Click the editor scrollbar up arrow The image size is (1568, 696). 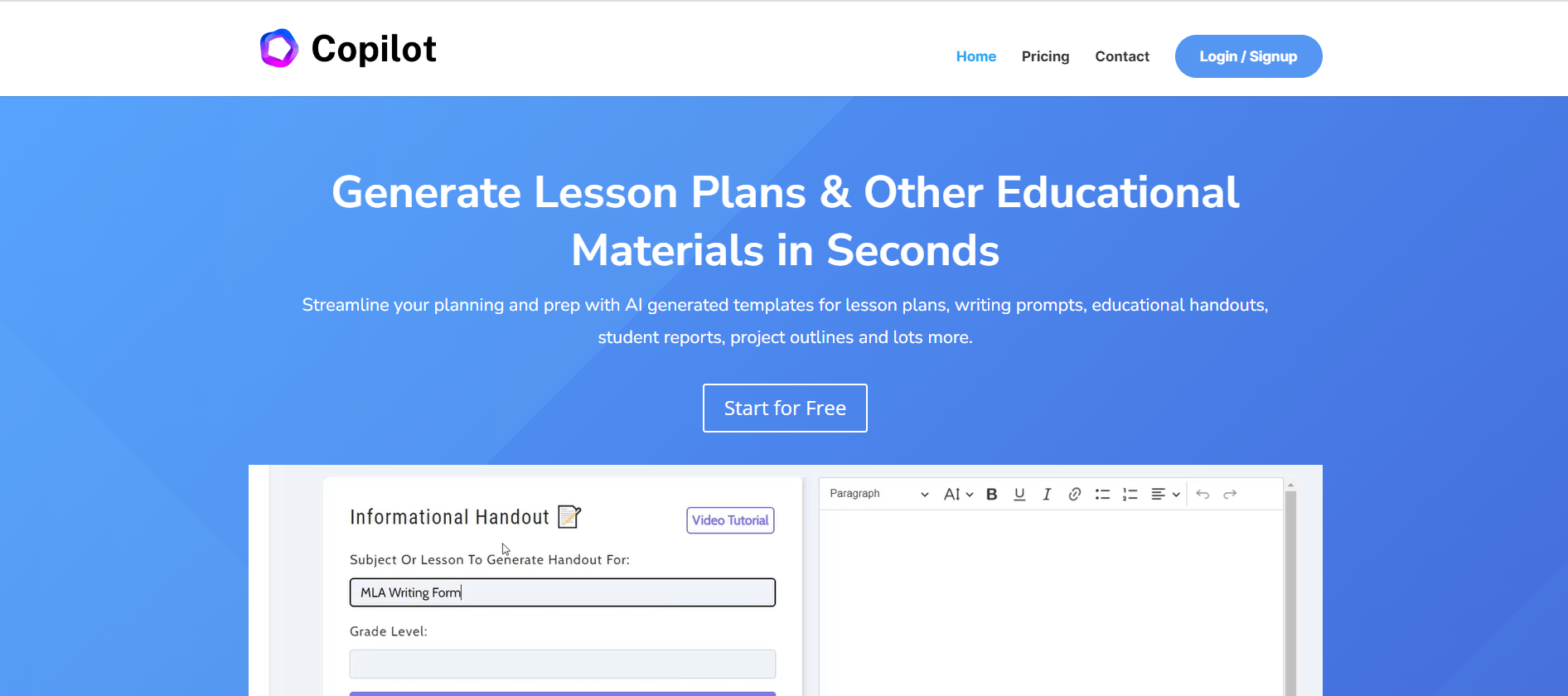[1290, 486]
